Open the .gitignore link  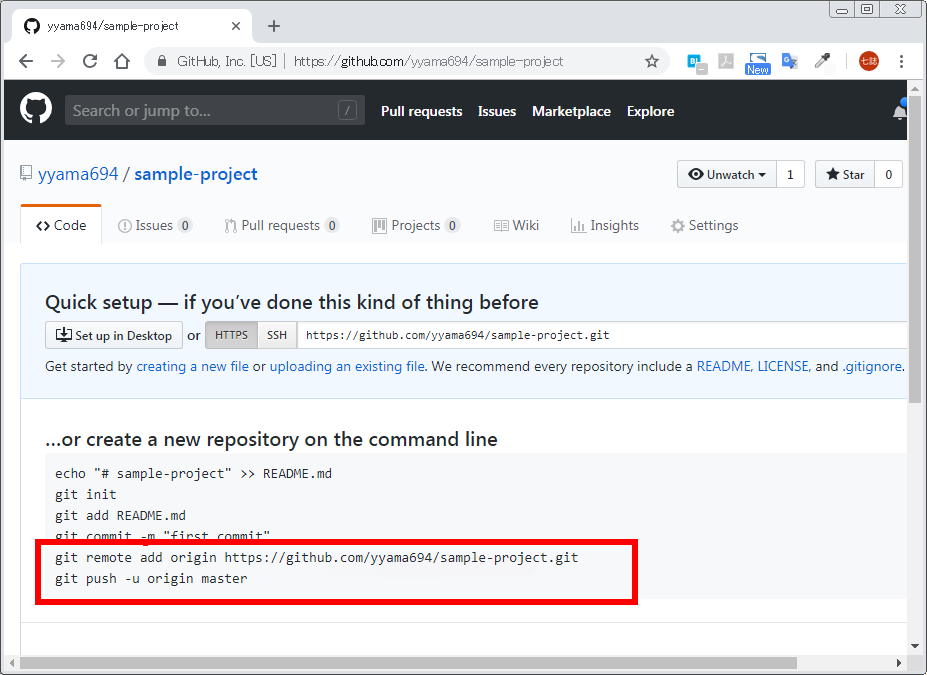pos(872,366)
